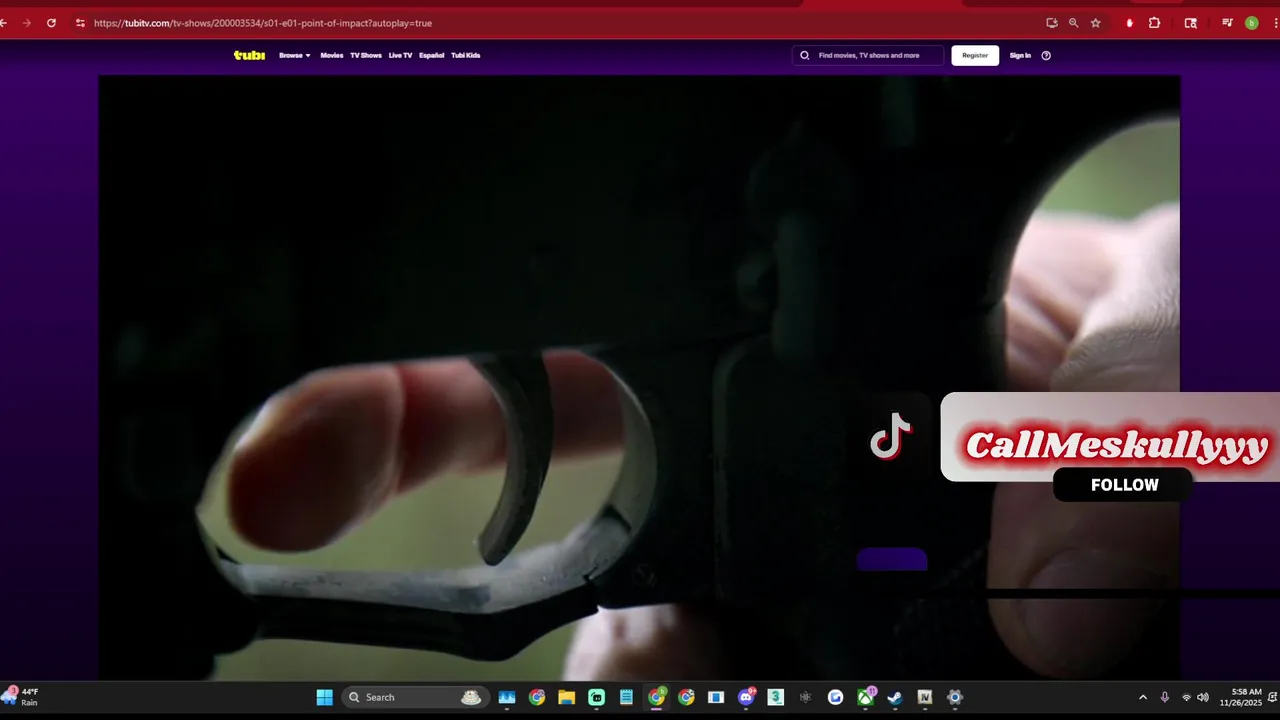The image size is (1280, 720).
Task: Switch to Español content
Action: [x=432, y=55]
